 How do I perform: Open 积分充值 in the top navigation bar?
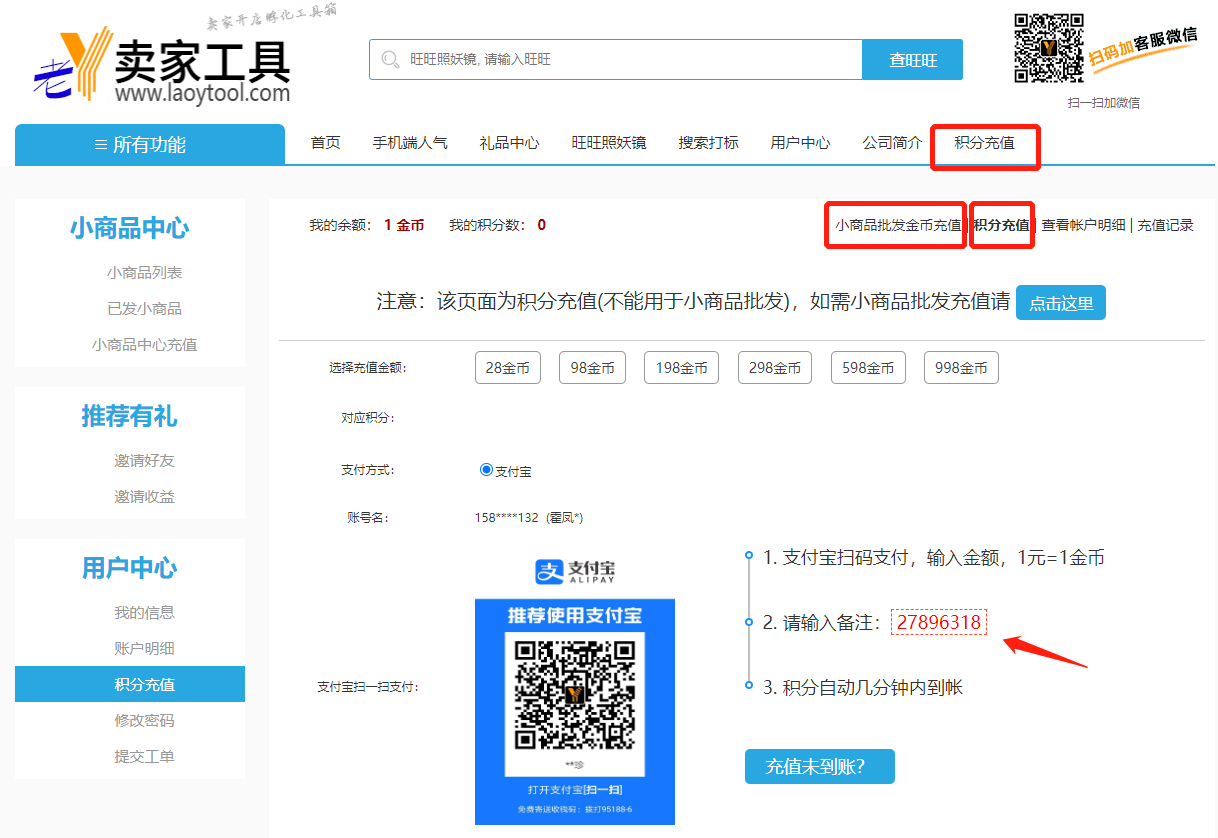(985, 143)
